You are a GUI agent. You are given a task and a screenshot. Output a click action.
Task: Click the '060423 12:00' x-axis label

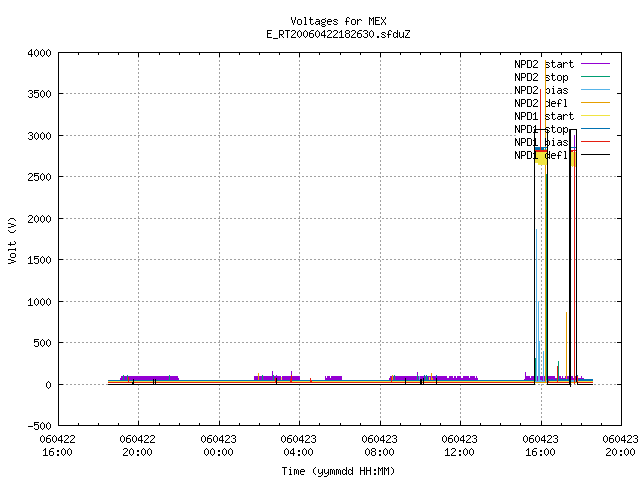pyautogui.click(x=459, y=446)
